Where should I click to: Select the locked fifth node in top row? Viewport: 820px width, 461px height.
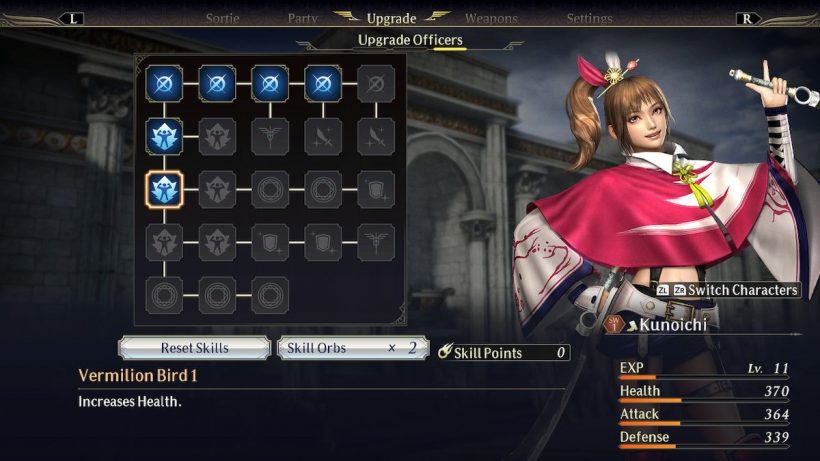376,84
